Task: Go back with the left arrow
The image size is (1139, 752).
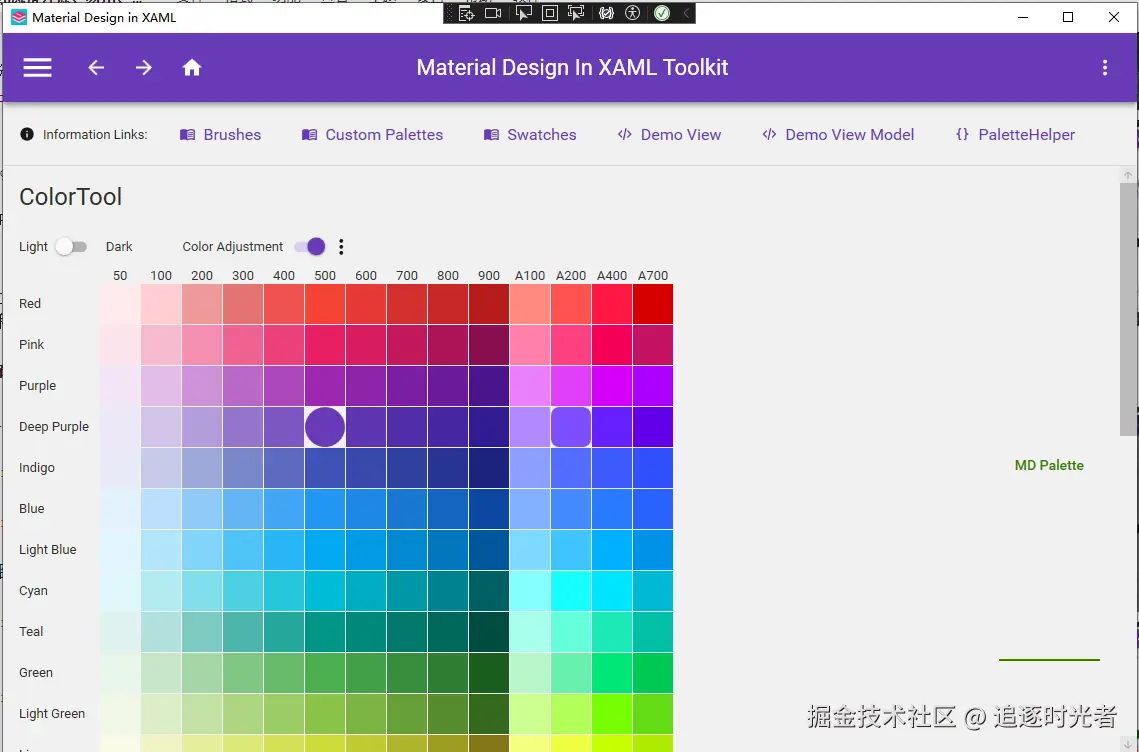Action: (96, 68)
